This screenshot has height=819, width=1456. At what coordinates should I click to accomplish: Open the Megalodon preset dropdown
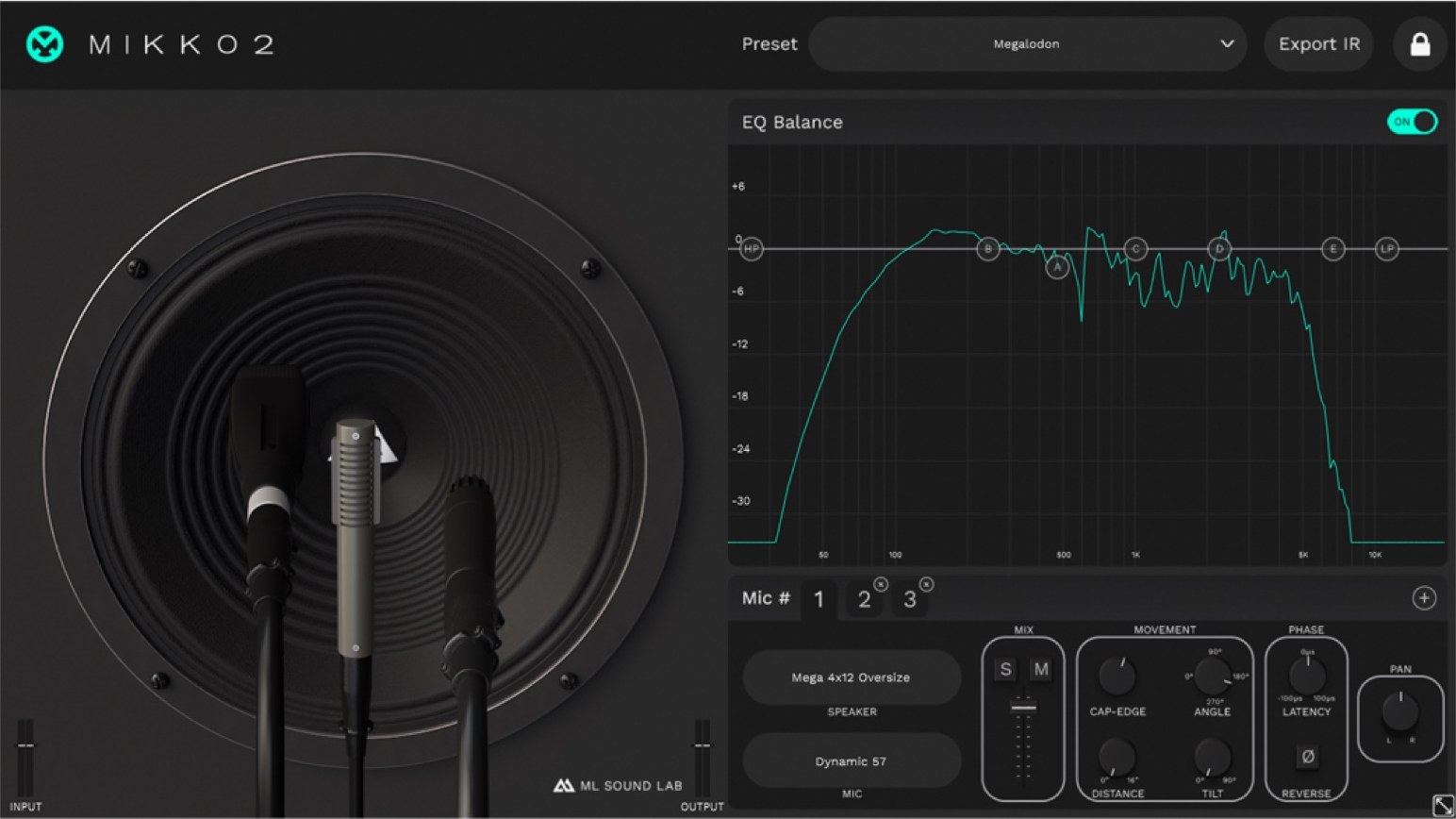pyautogui.click(x=1027, y=44)
